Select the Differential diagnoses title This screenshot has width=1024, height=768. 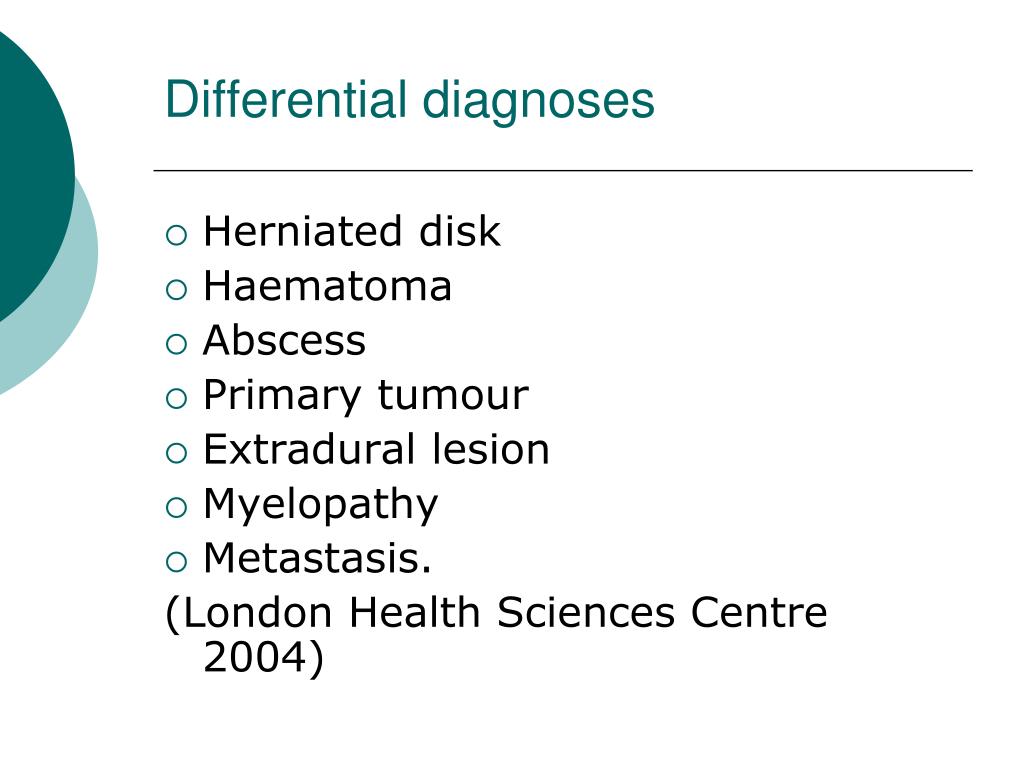(x=409, y=100)
